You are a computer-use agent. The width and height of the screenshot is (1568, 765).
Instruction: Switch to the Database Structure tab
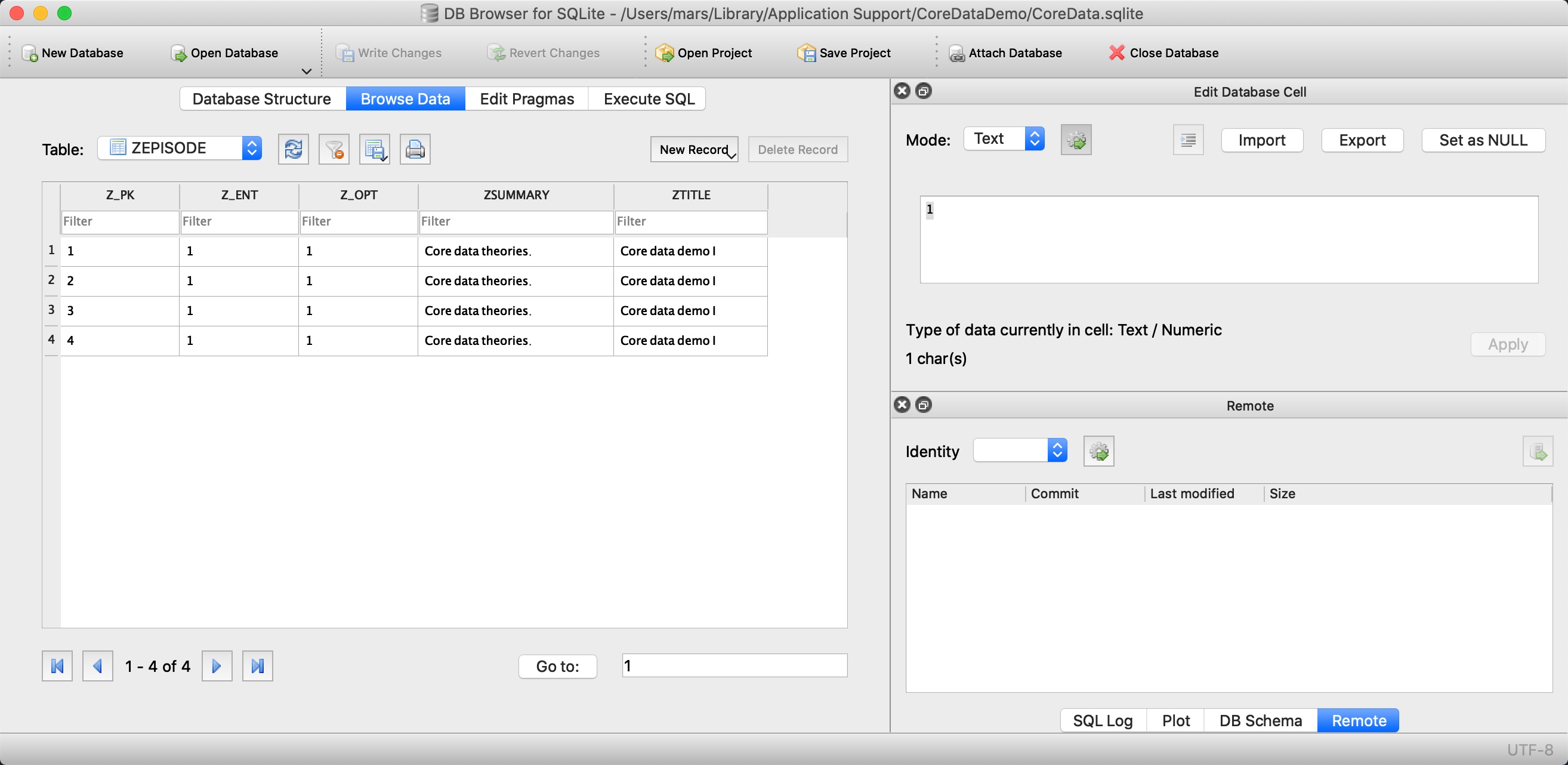pyautogui.click(x=262, y=98)
